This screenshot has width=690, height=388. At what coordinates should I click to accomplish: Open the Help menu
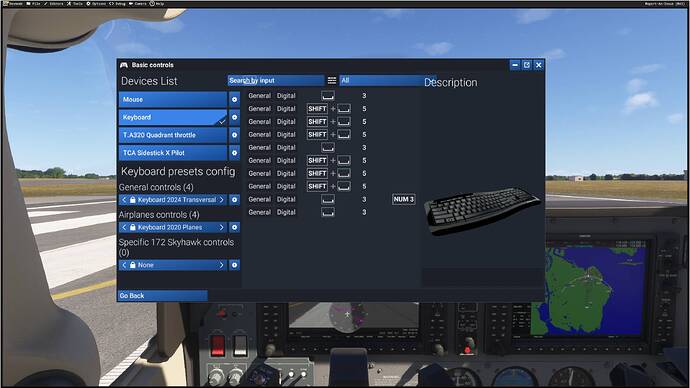[157, 4]
